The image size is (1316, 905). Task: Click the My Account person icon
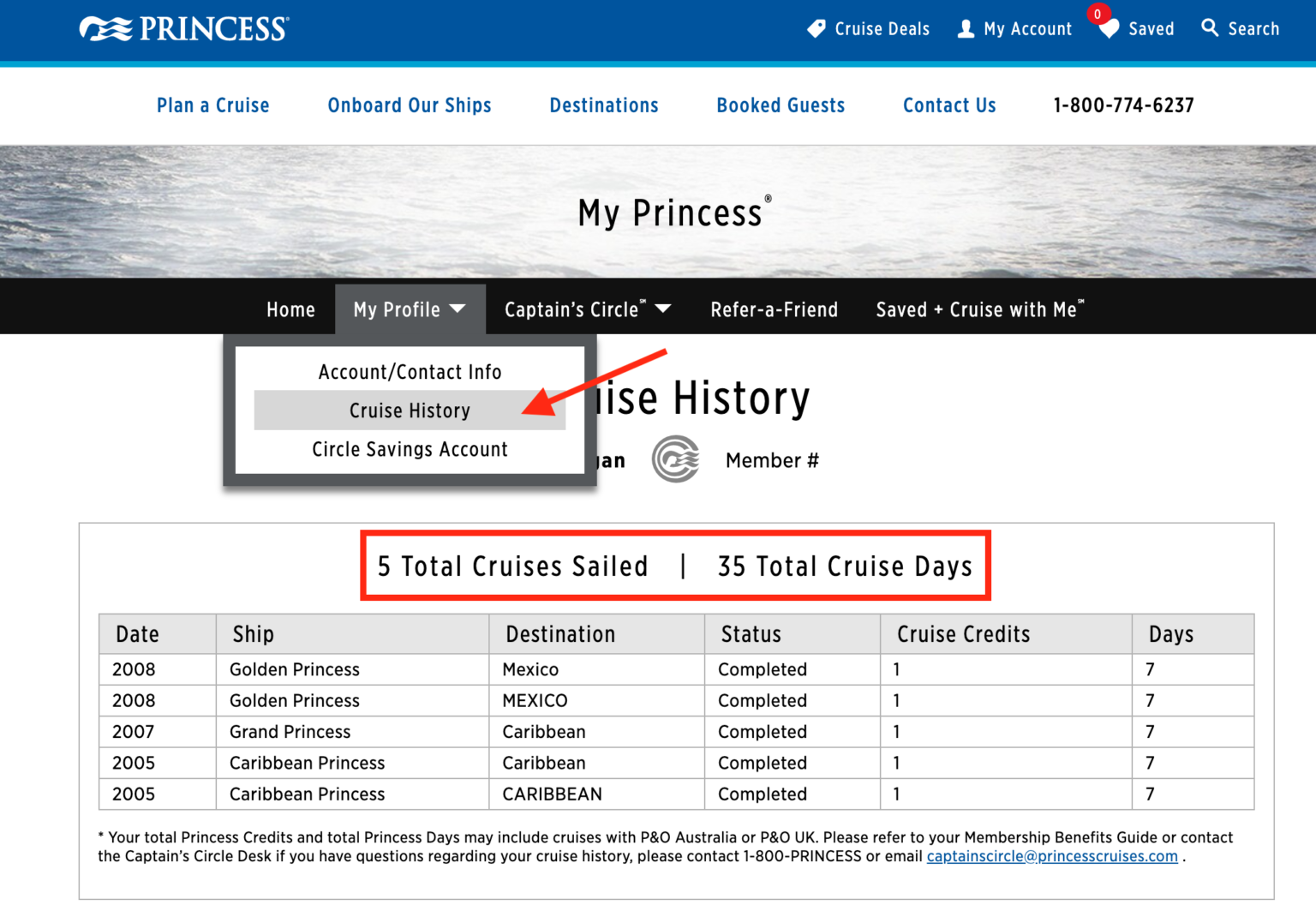tap(966, 28)
